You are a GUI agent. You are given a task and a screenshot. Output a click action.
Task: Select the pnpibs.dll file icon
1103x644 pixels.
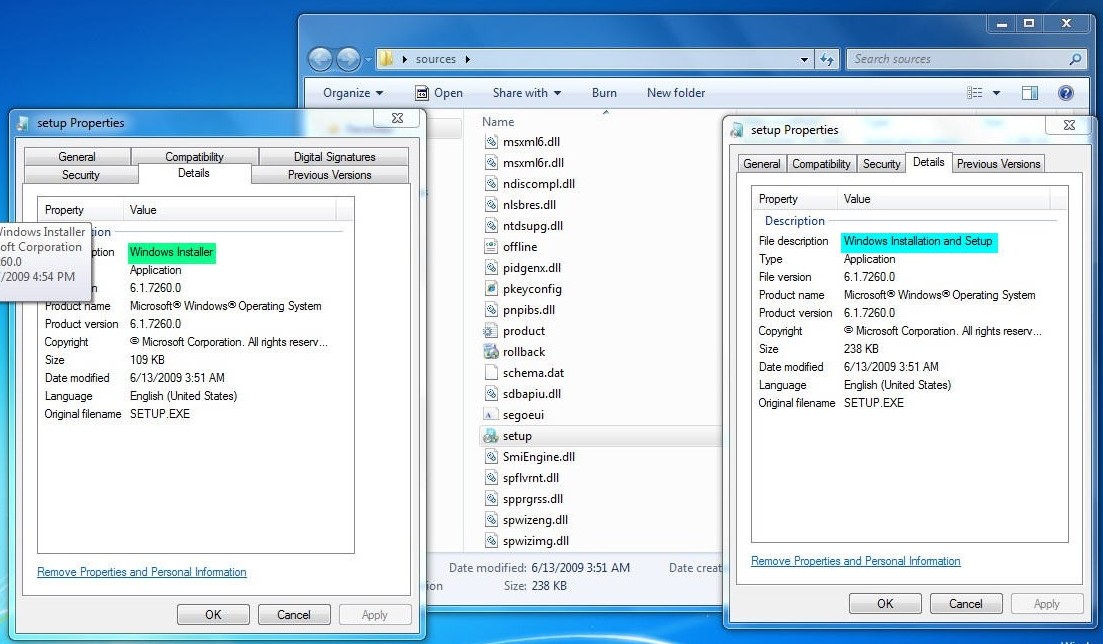492,310
